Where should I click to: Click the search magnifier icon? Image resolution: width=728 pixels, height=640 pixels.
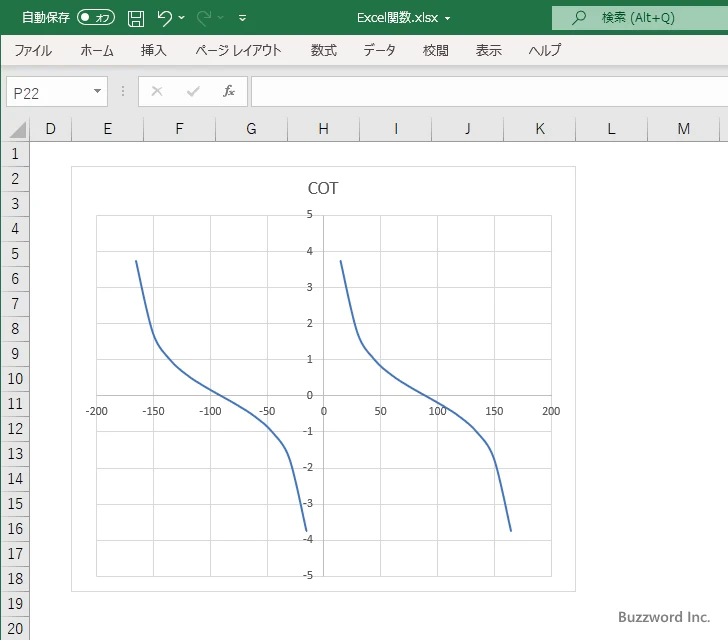point(578,18)
